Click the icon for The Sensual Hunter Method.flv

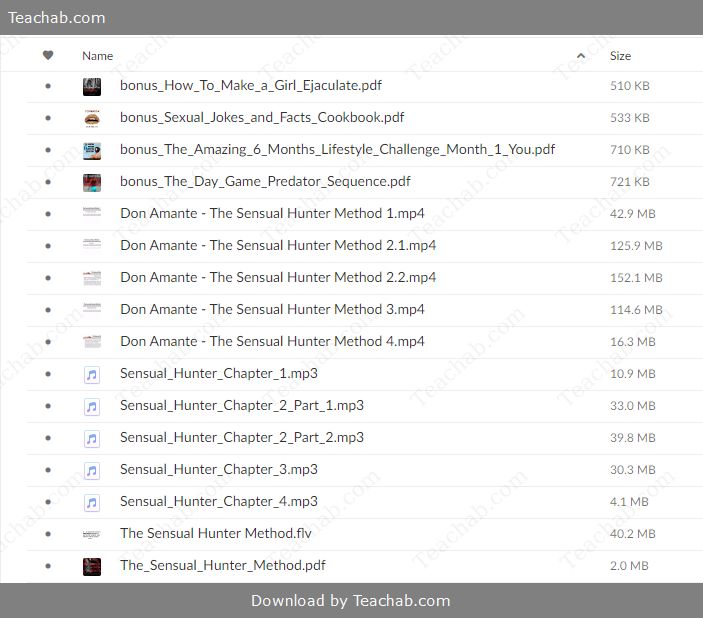pos(91,534)
